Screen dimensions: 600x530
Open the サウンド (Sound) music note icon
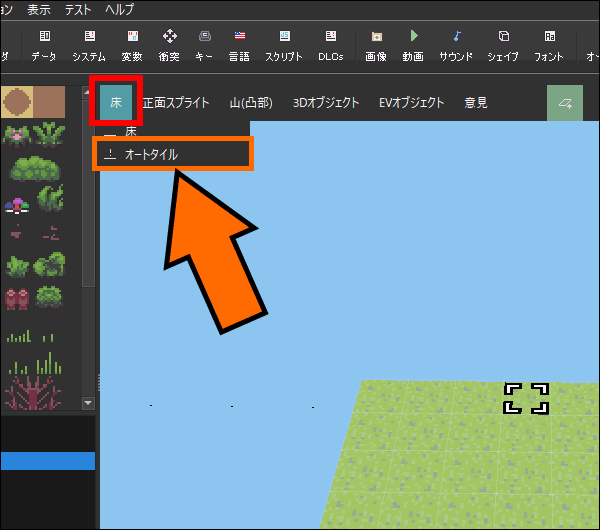click(456, 44)
